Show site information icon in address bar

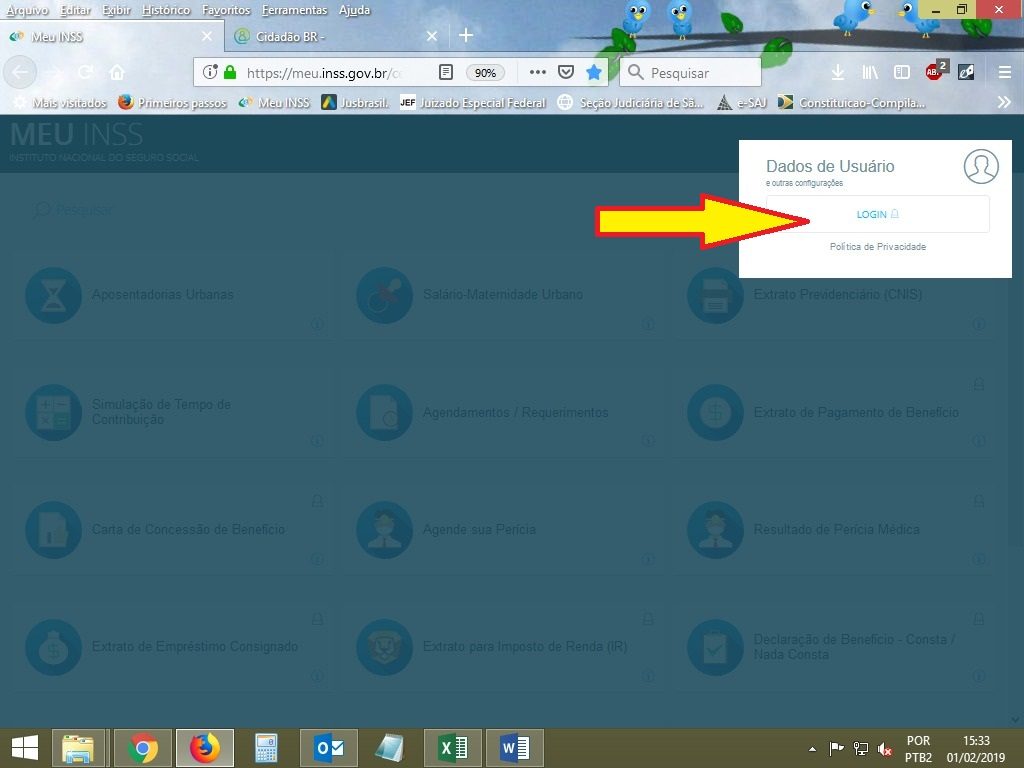209,72
